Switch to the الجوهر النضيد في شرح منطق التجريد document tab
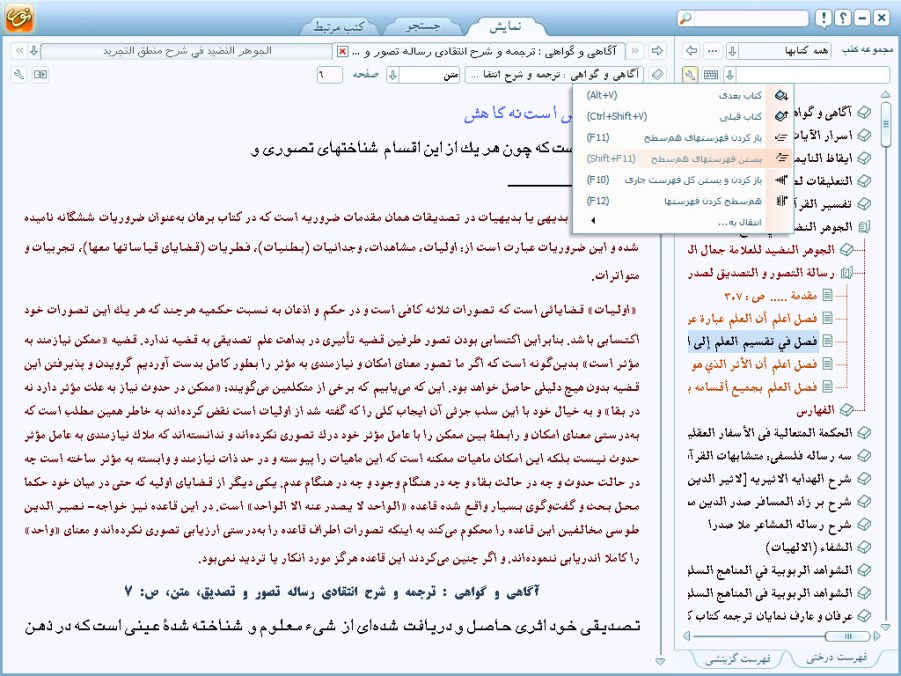This screenshot has height=676, width=901. [x=187, y=51]
